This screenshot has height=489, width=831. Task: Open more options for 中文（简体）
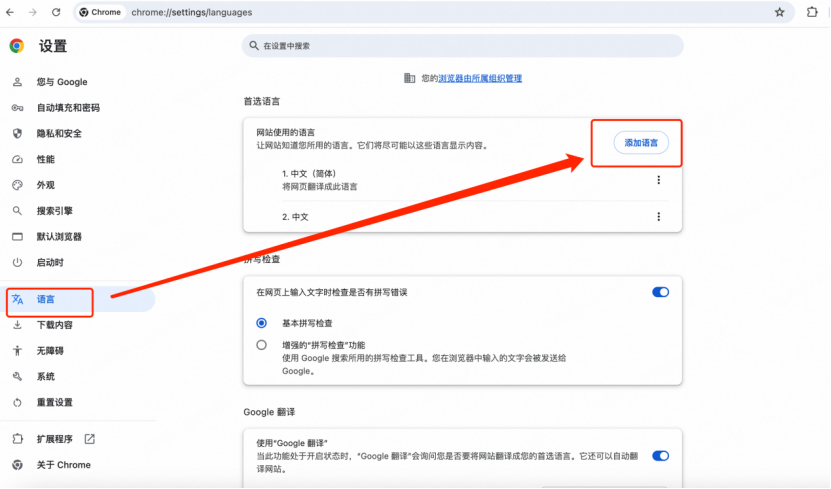[x=659, y=180]
